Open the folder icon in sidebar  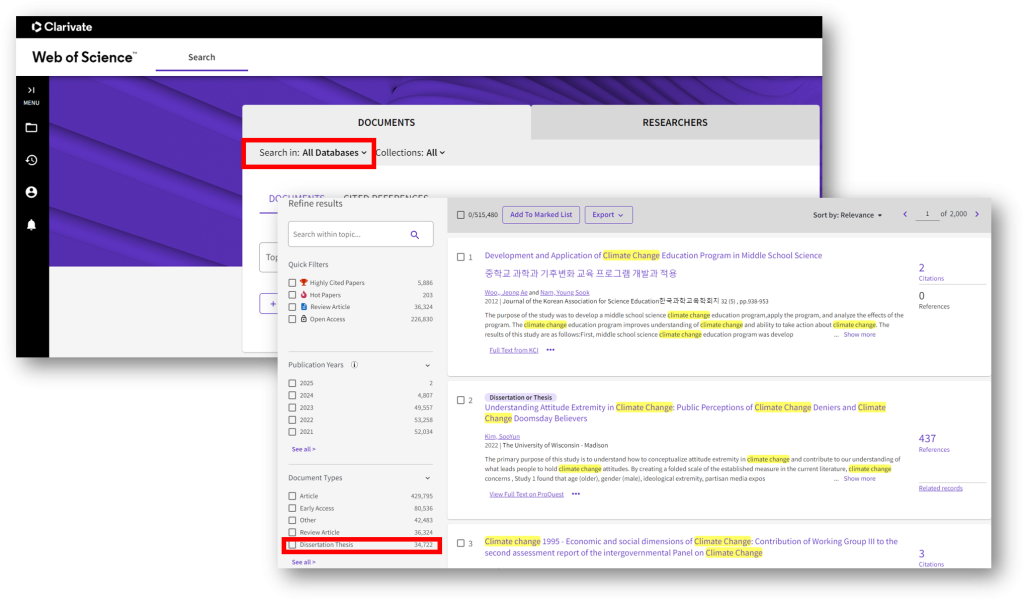tap(31, 128)
